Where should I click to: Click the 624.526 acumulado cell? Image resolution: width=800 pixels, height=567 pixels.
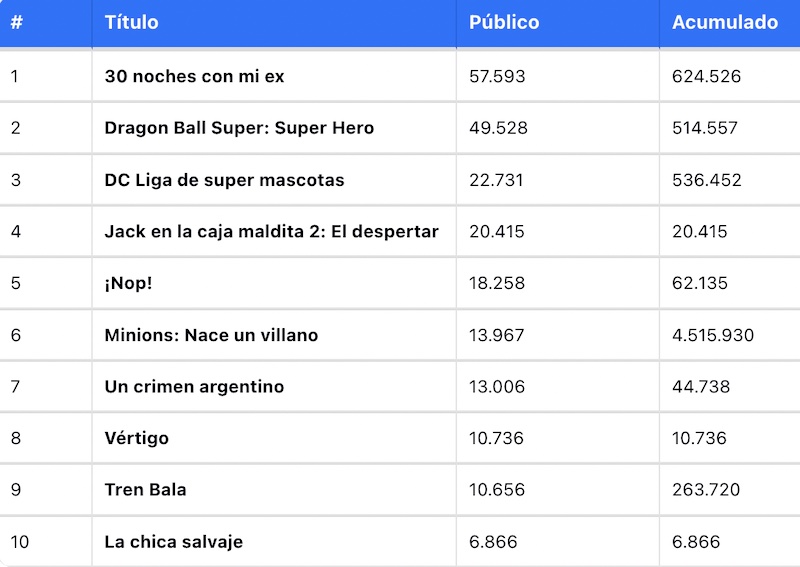click(706, 77)
